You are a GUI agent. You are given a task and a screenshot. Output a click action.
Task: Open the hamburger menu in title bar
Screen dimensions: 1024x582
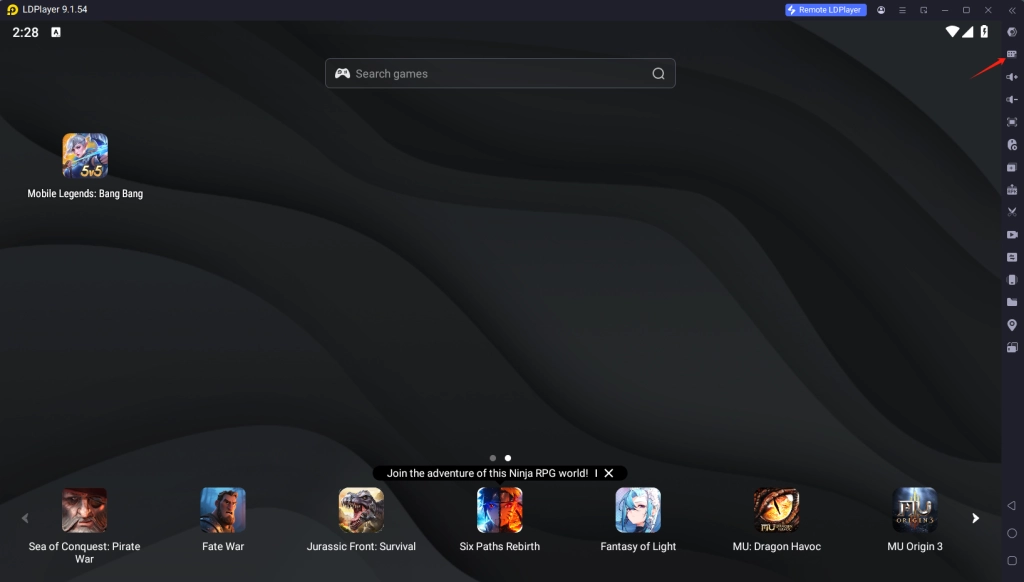(x=902, y=10)
